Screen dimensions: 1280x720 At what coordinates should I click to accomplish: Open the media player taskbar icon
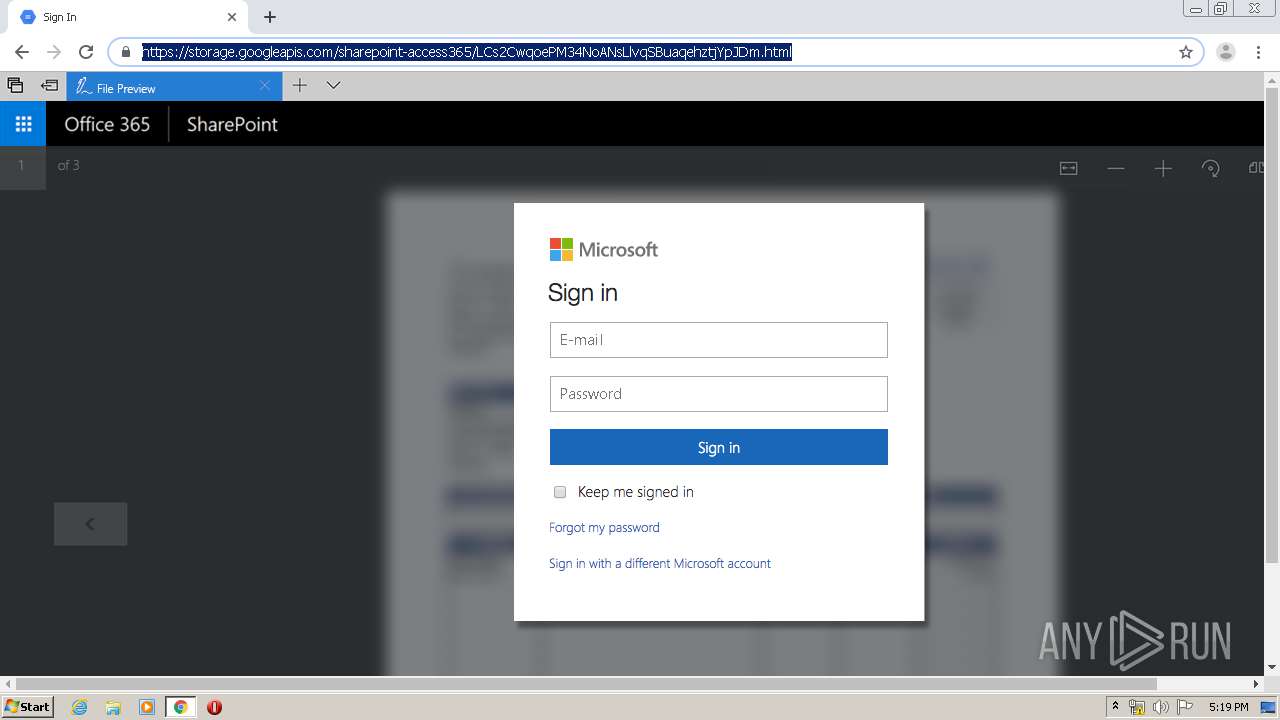147,706
